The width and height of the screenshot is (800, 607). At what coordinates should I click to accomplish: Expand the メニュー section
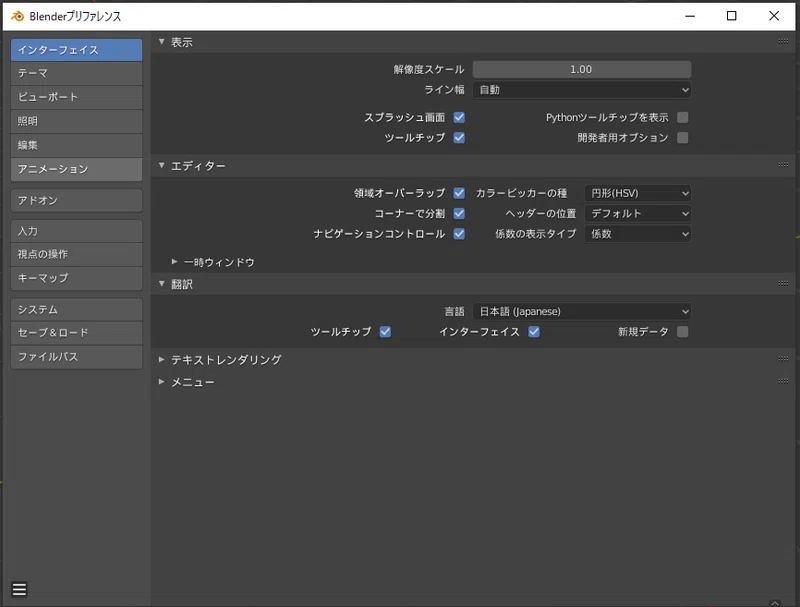(x=162, y=382)
